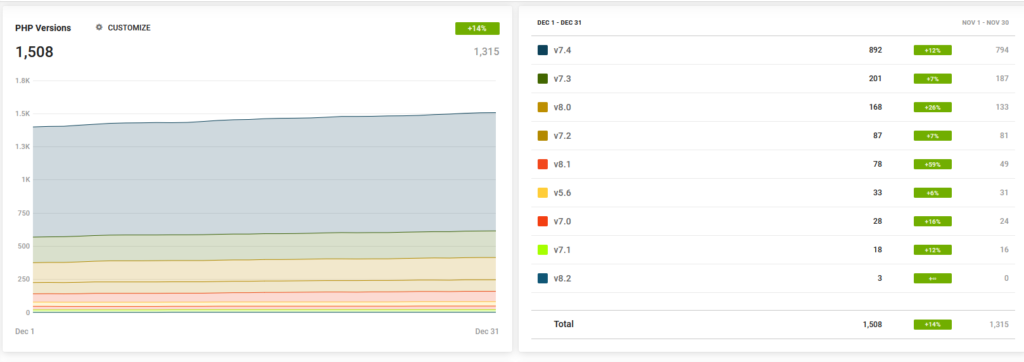
Task: Select the v7.4 color swatch
Action: 543,50
